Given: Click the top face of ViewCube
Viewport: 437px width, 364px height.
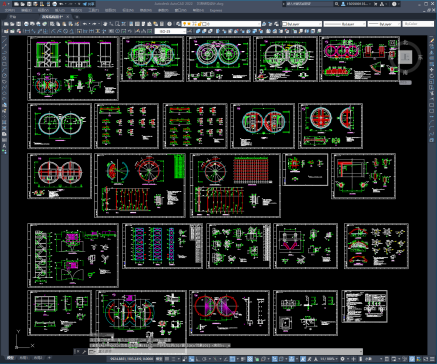Looking at the screenshot, I should pos(406,57).
